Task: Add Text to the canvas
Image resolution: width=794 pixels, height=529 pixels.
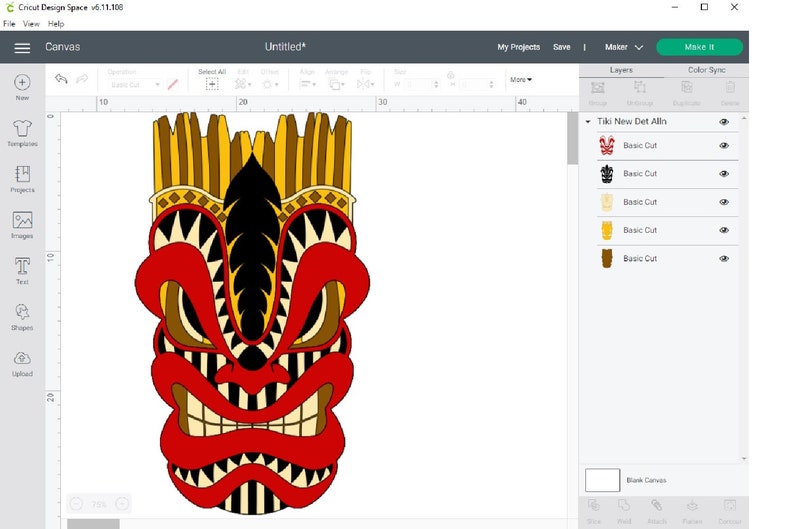Action: click(x=22, y=271)
